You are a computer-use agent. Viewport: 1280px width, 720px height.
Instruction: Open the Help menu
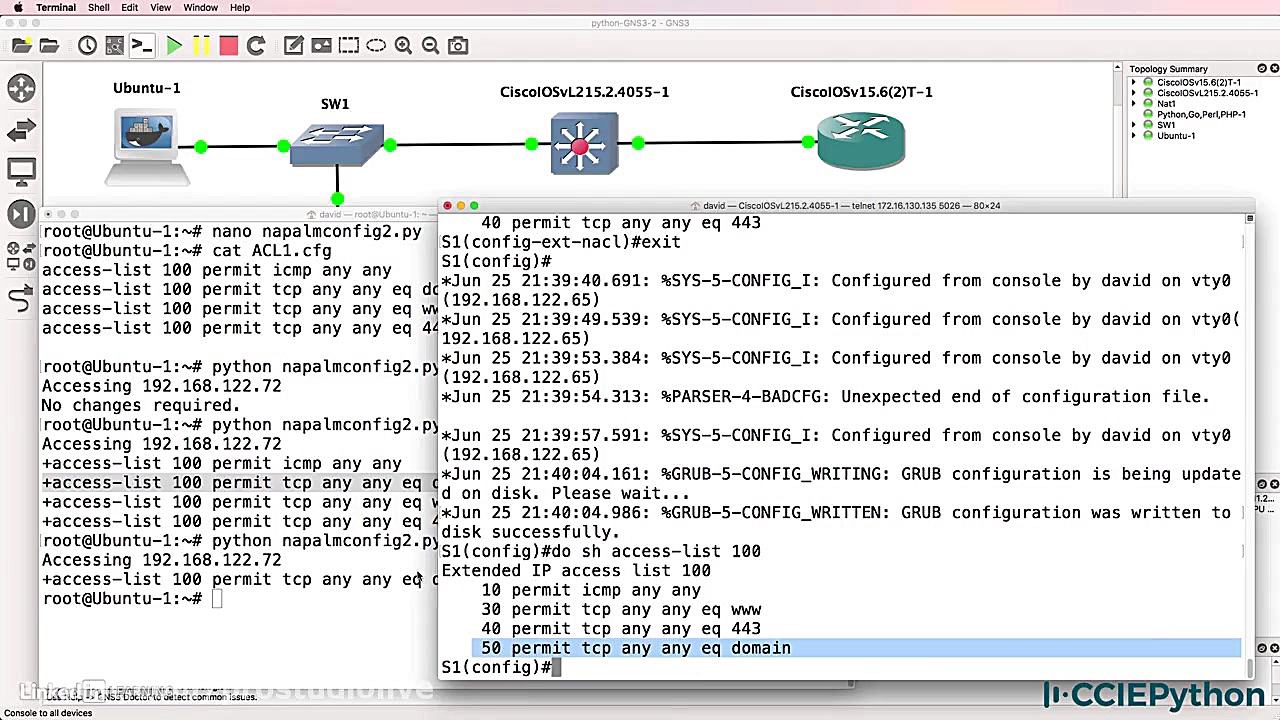[x=240, y=7]
